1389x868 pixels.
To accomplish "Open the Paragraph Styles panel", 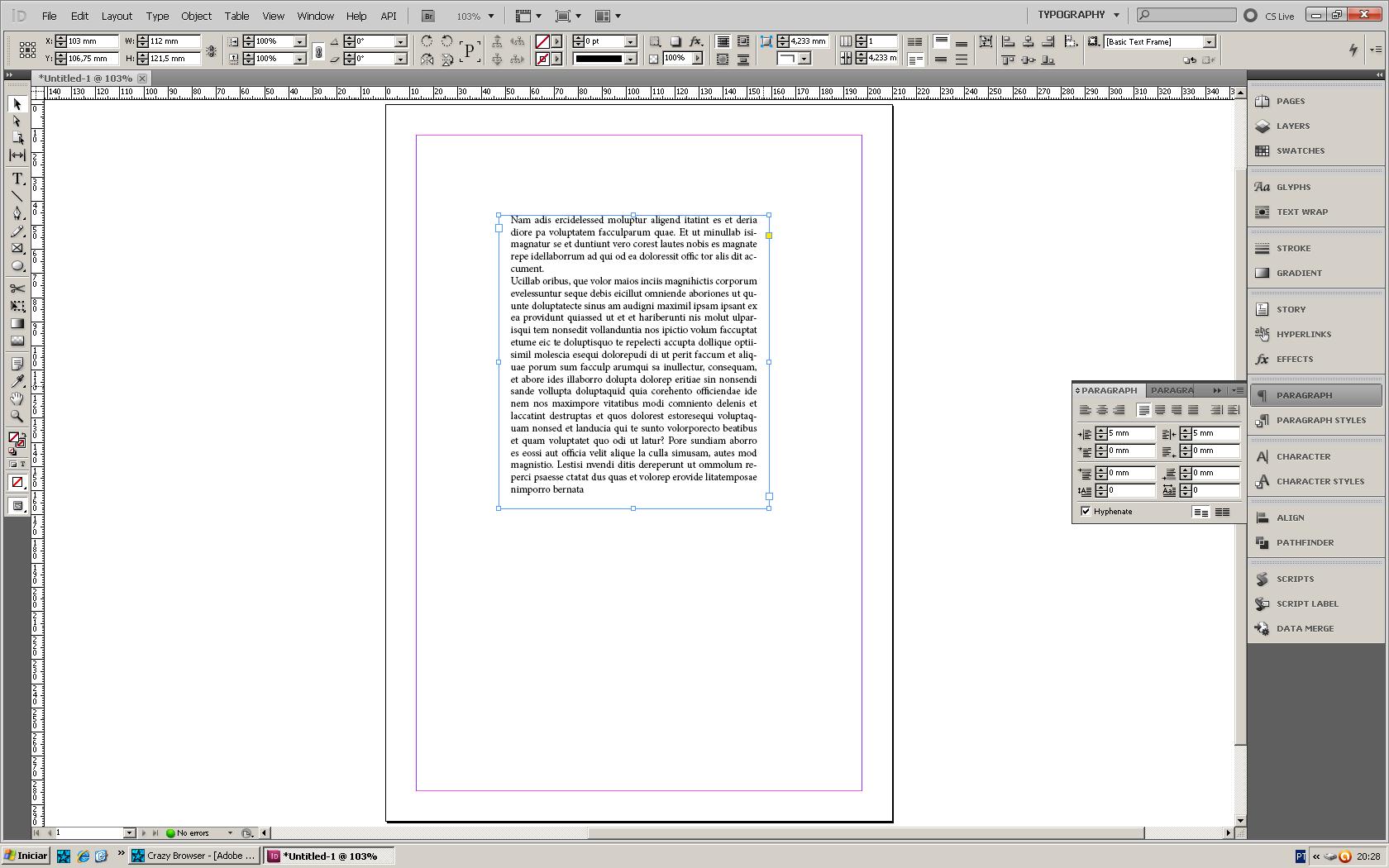I will point(1320,420).
